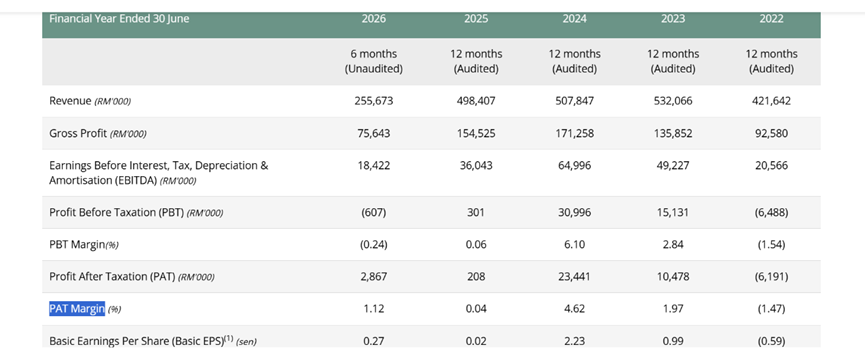
Task: Click the 2025 revenue value 498,407
Action: click(476, 101)
